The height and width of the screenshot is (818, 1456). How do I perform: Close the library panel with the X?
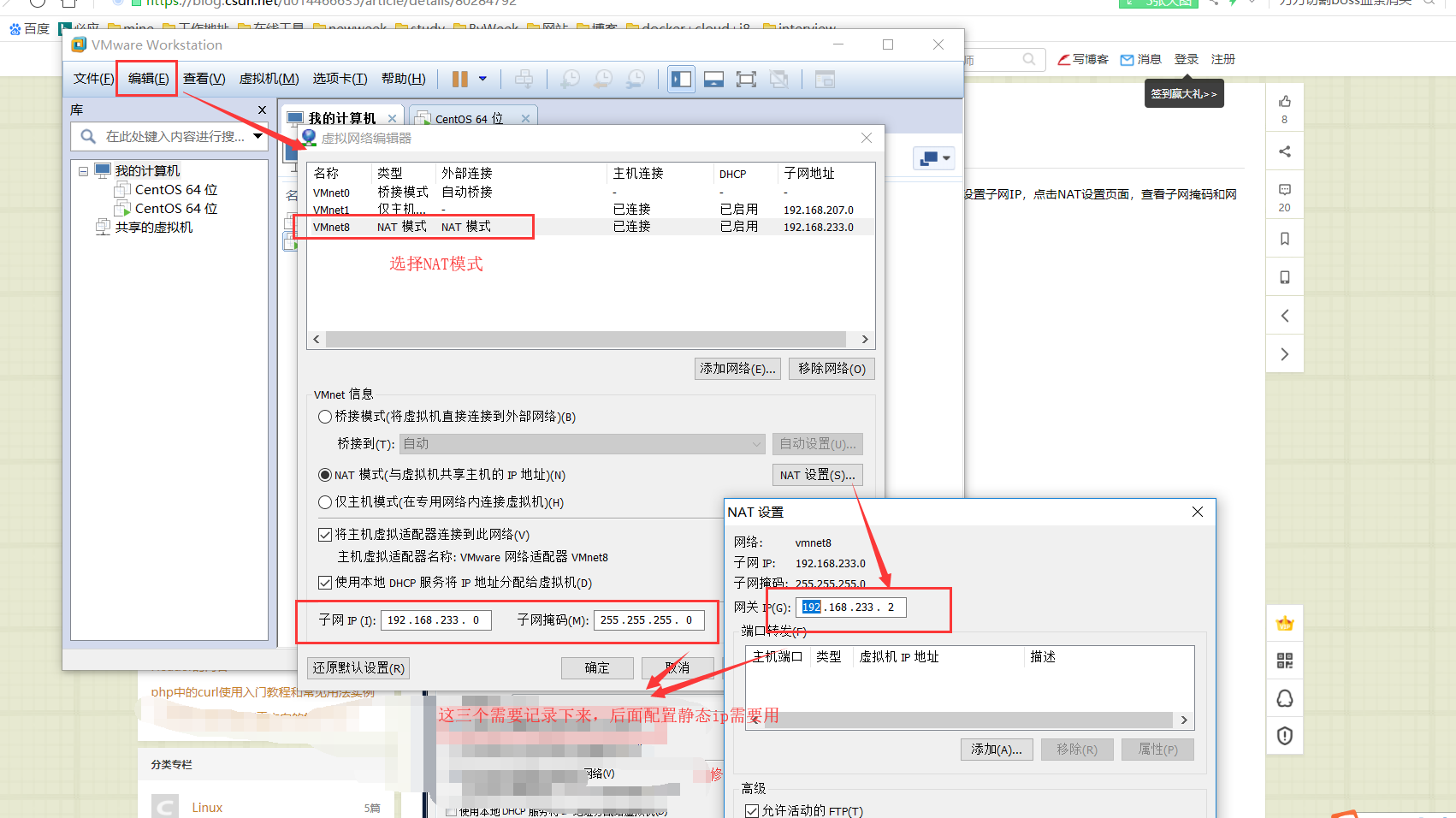262,110
